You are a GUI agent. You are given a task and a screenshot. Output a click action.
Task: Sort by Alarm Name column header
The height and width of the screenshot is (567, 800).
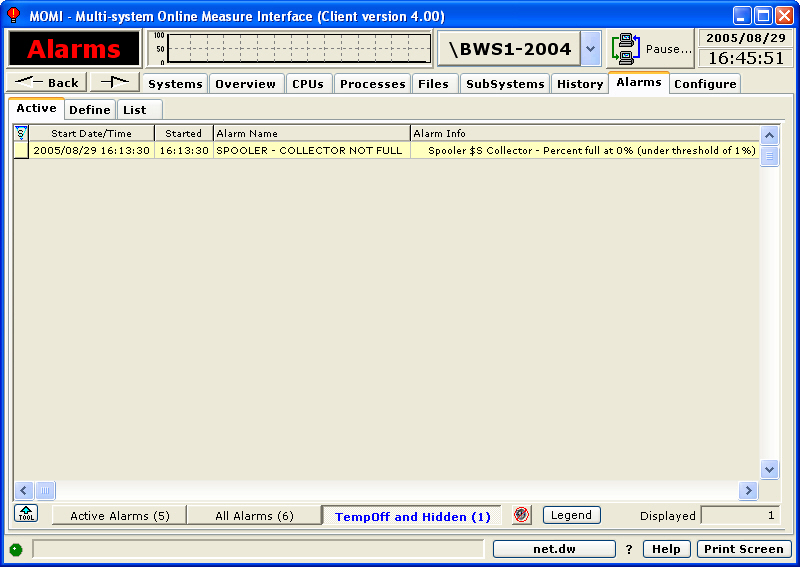point(311,133)
